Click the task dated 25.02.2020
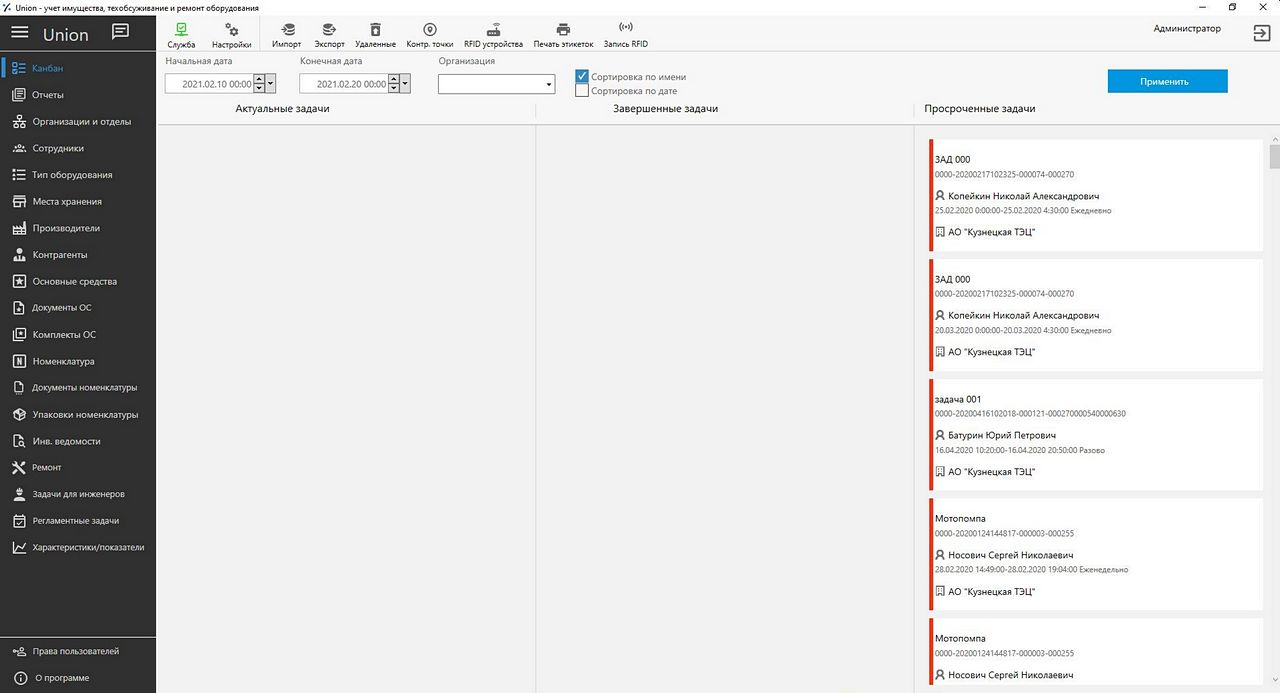 [x=1096, y=195]
